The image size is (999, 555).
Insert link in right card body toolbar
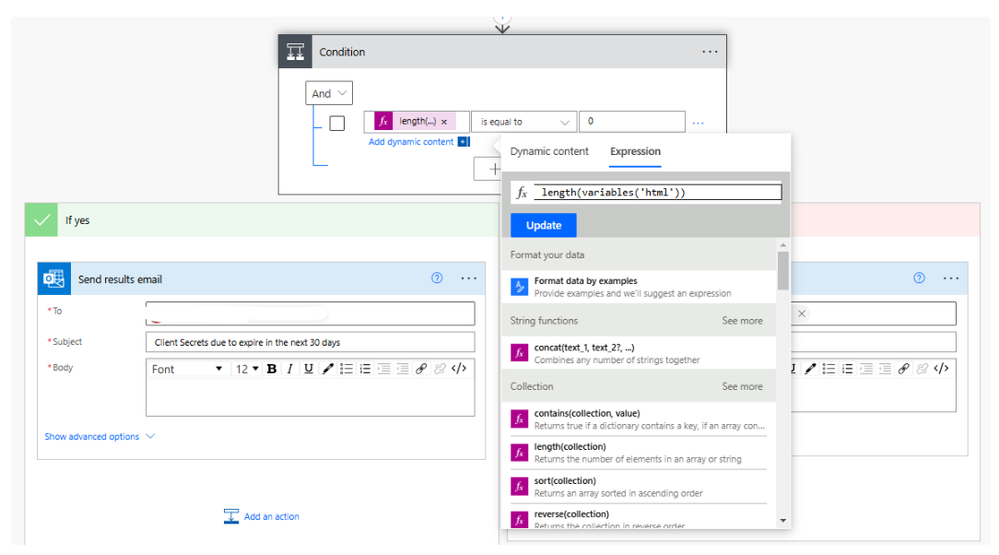[x=903, y=369]
